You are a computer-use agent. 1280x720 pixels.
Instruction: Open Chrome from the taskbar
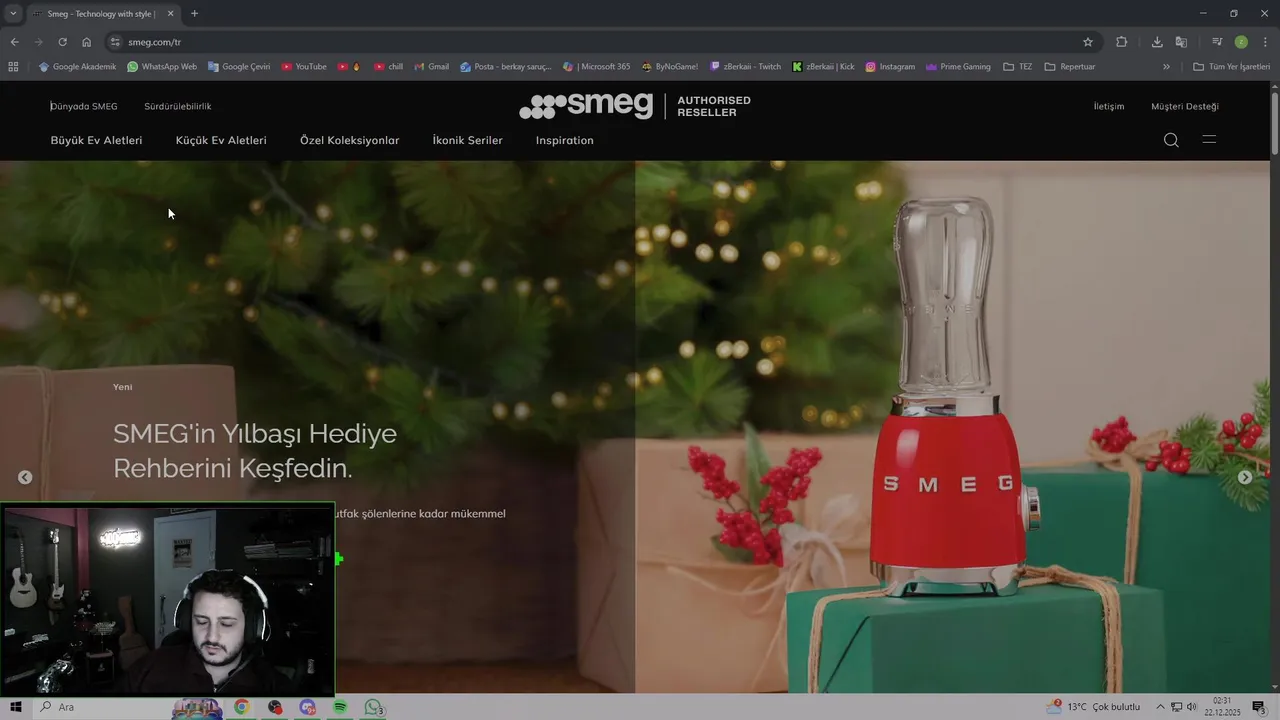click(241, 707)
